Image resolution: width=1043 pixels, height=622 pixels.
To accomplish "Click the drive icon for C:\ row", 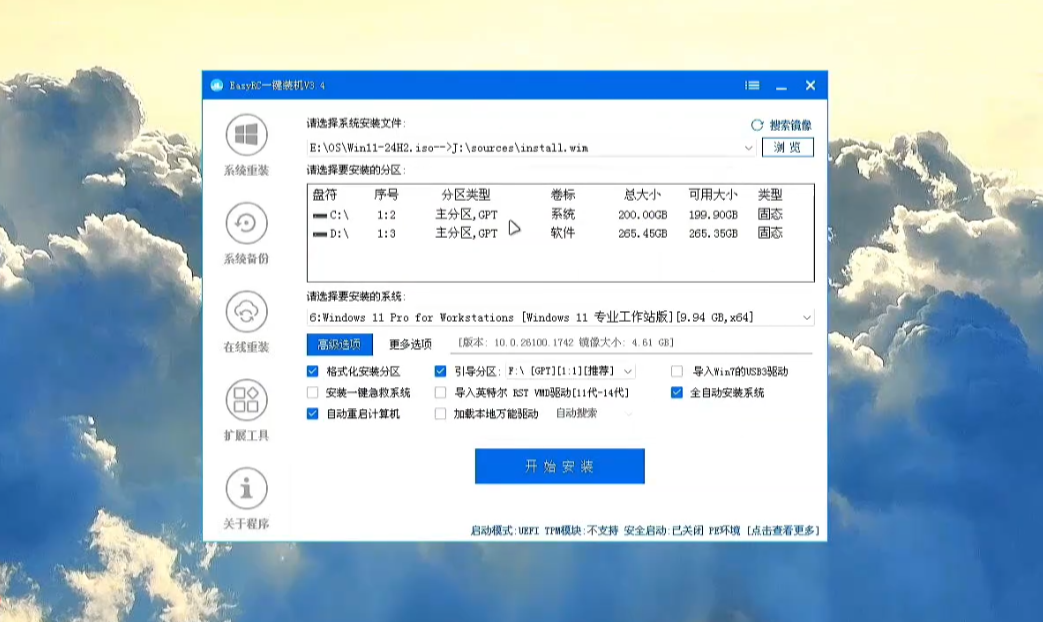I will tap(319, 216).
